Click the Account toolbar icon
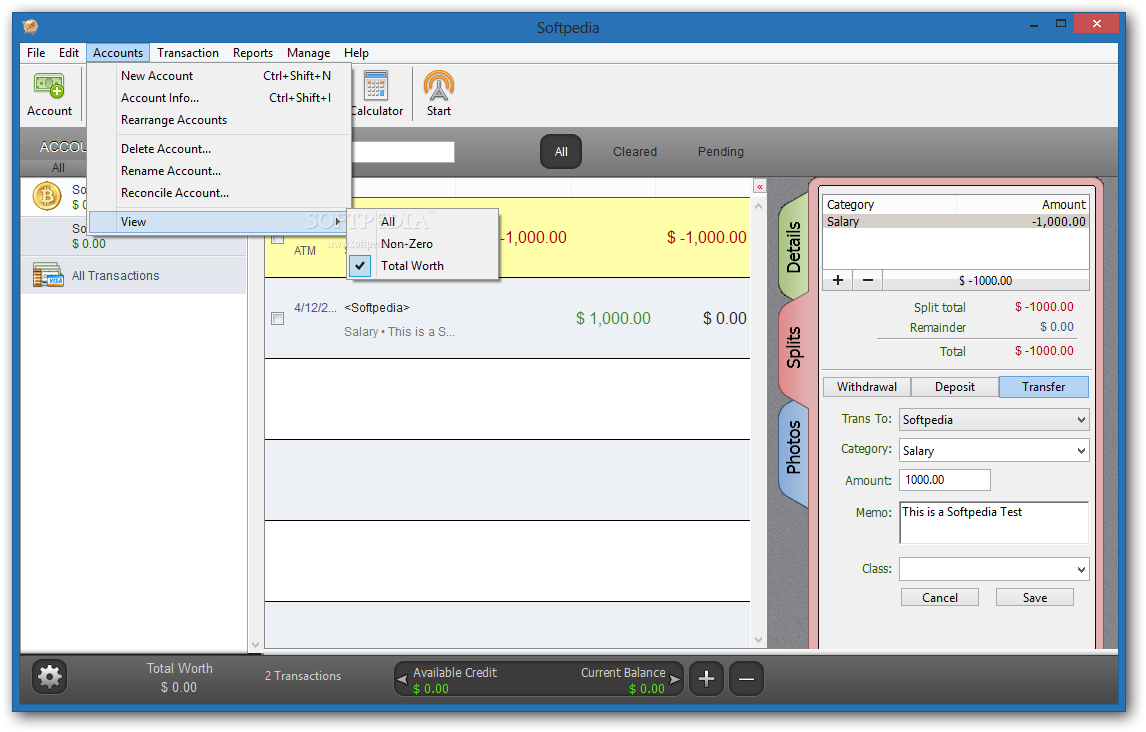 point(49,86)
